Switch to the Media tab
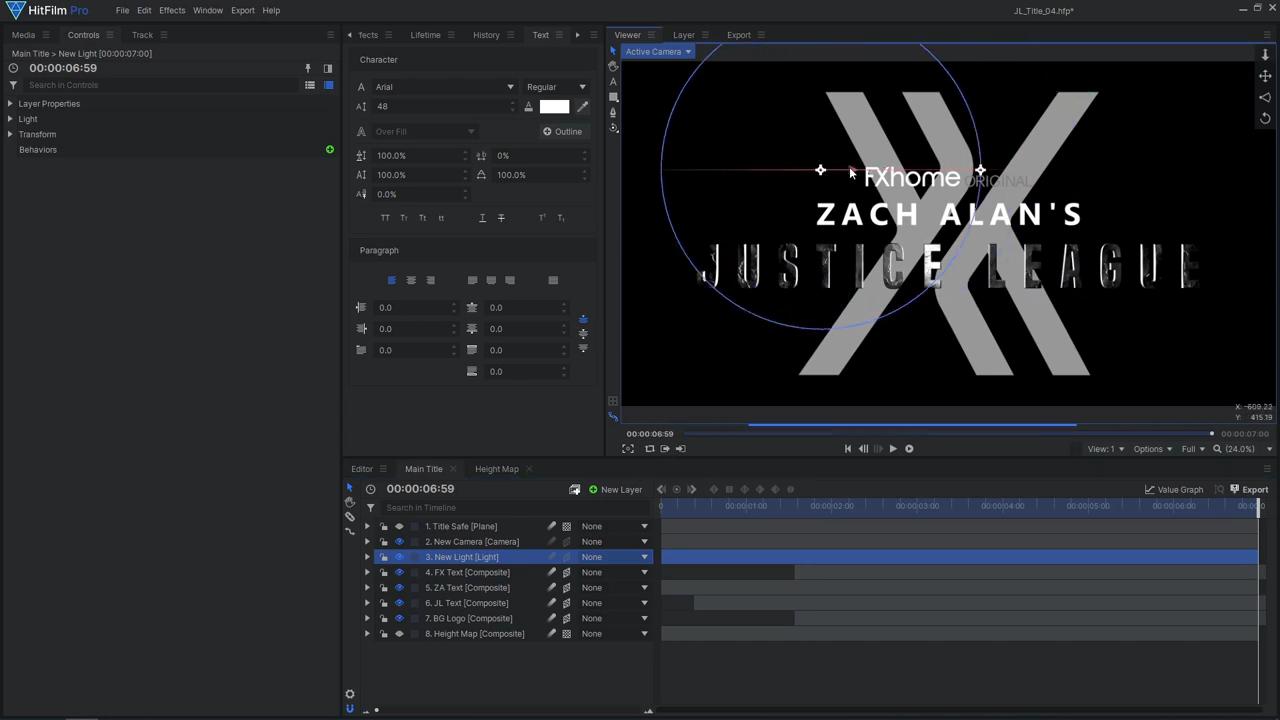 23,35
